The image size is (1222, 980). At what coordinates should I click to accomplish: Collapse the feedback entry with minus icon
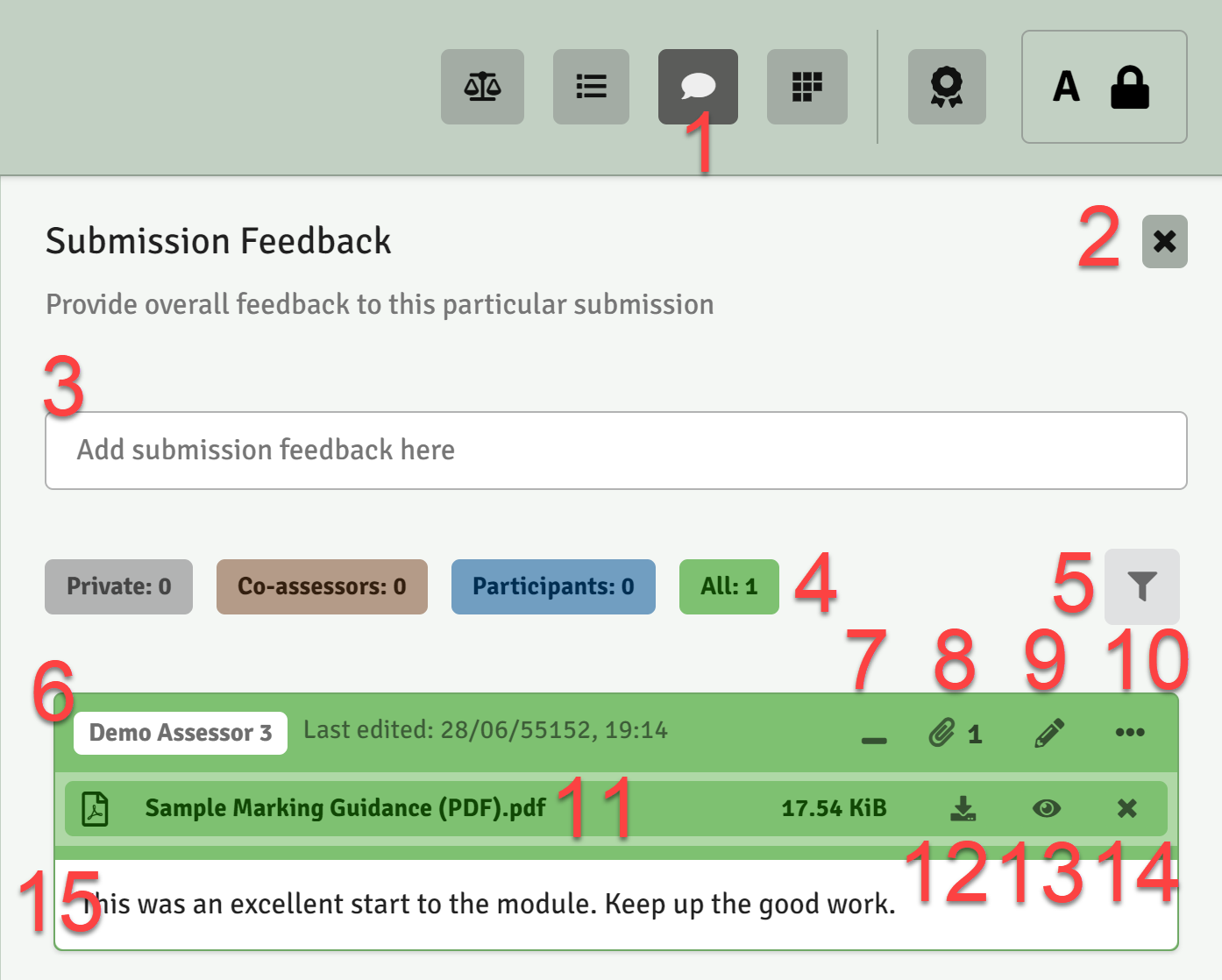pos(874,739)
